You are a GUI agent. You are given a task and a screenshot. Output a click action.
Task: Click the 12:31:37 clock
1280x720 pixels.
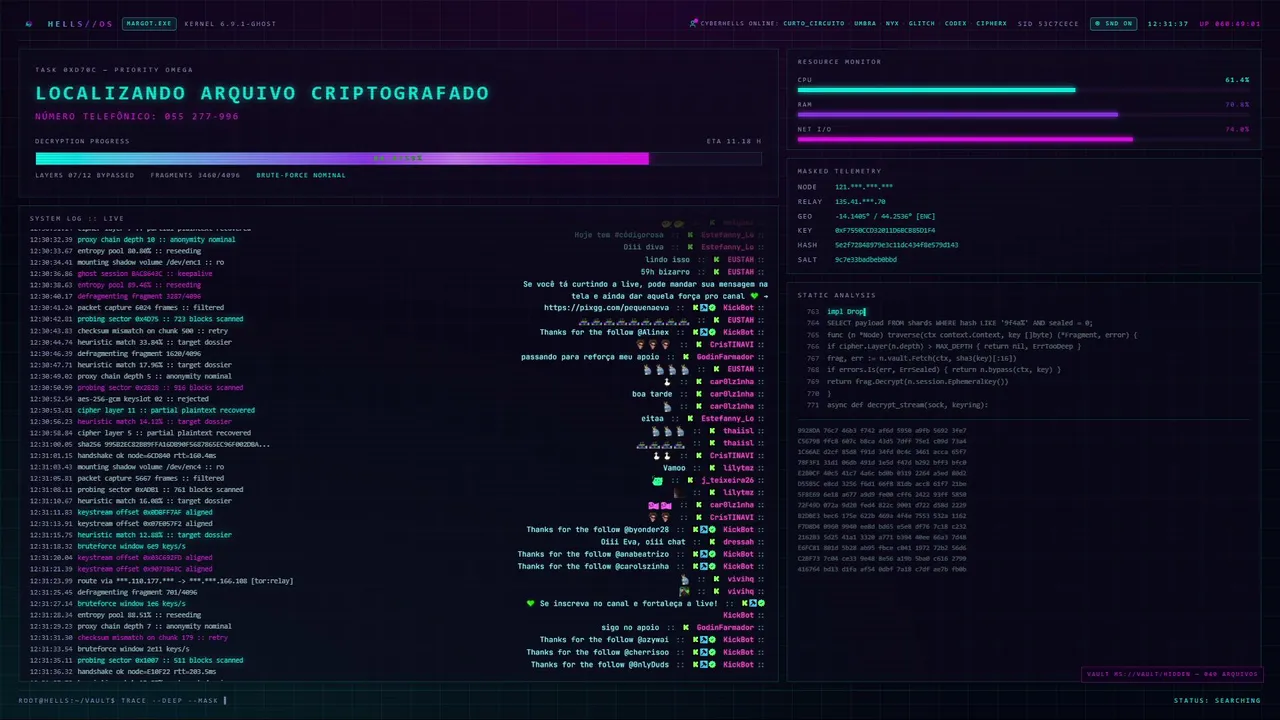click(1168, 23)
